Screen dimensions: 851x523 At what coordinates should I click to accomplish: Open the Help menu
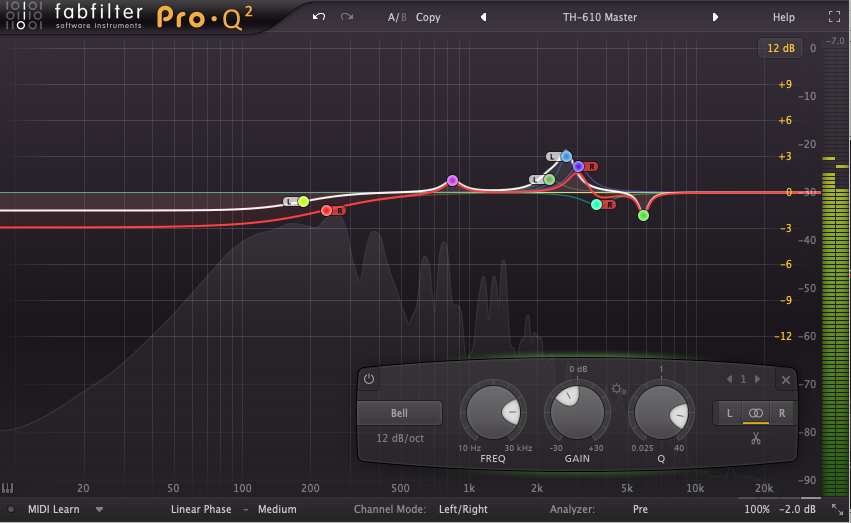click(x=784, y=17)
